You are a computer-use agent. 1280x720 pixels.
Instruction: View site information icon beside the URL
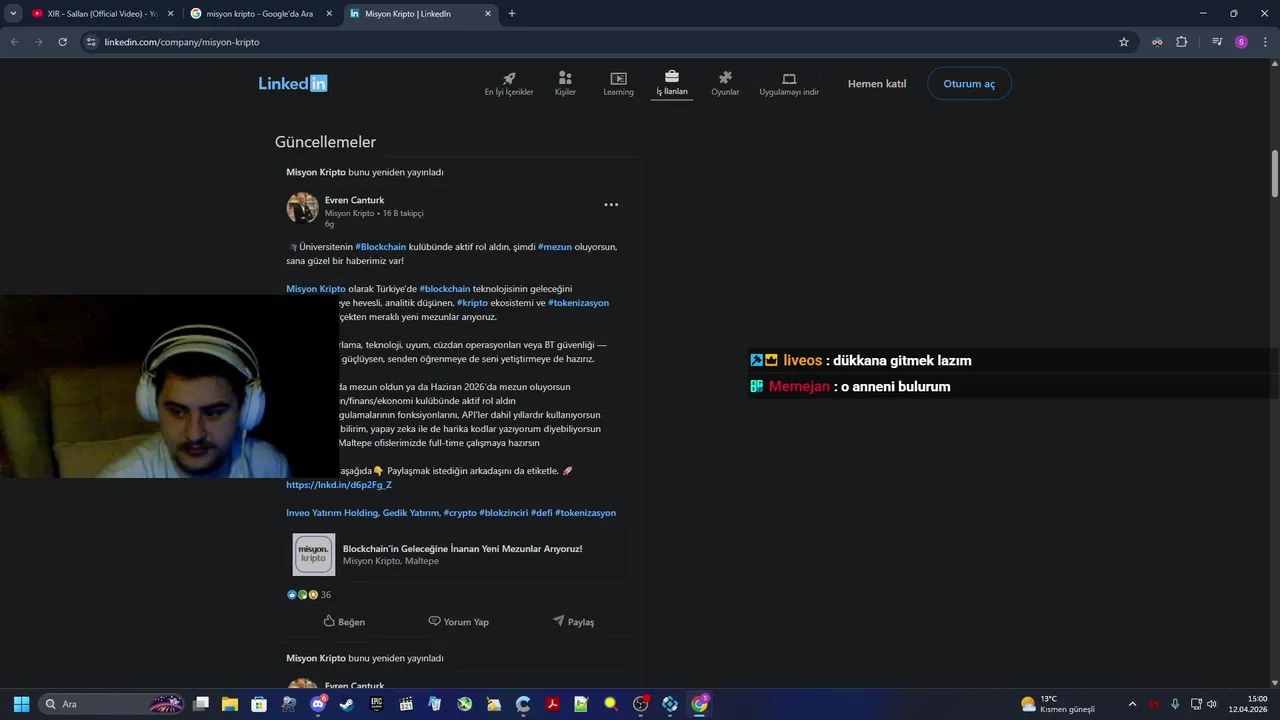(91, 42)
